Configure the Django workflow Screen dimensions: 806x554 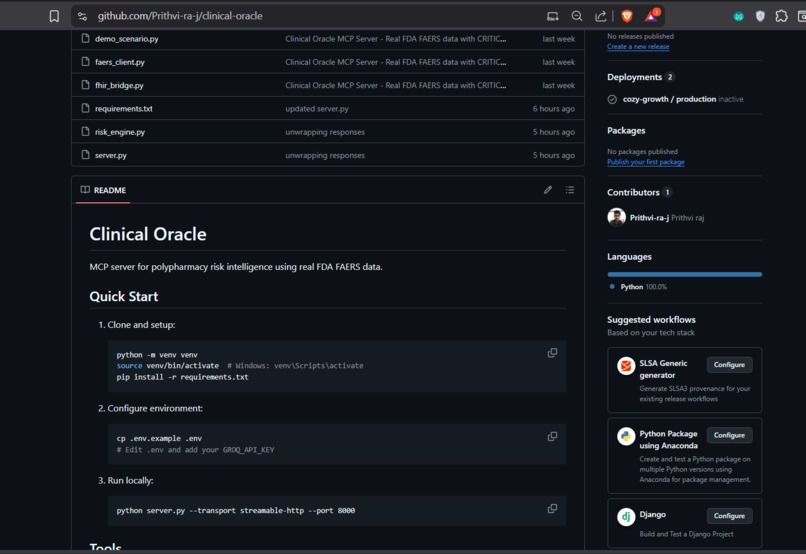click(729, 515)
